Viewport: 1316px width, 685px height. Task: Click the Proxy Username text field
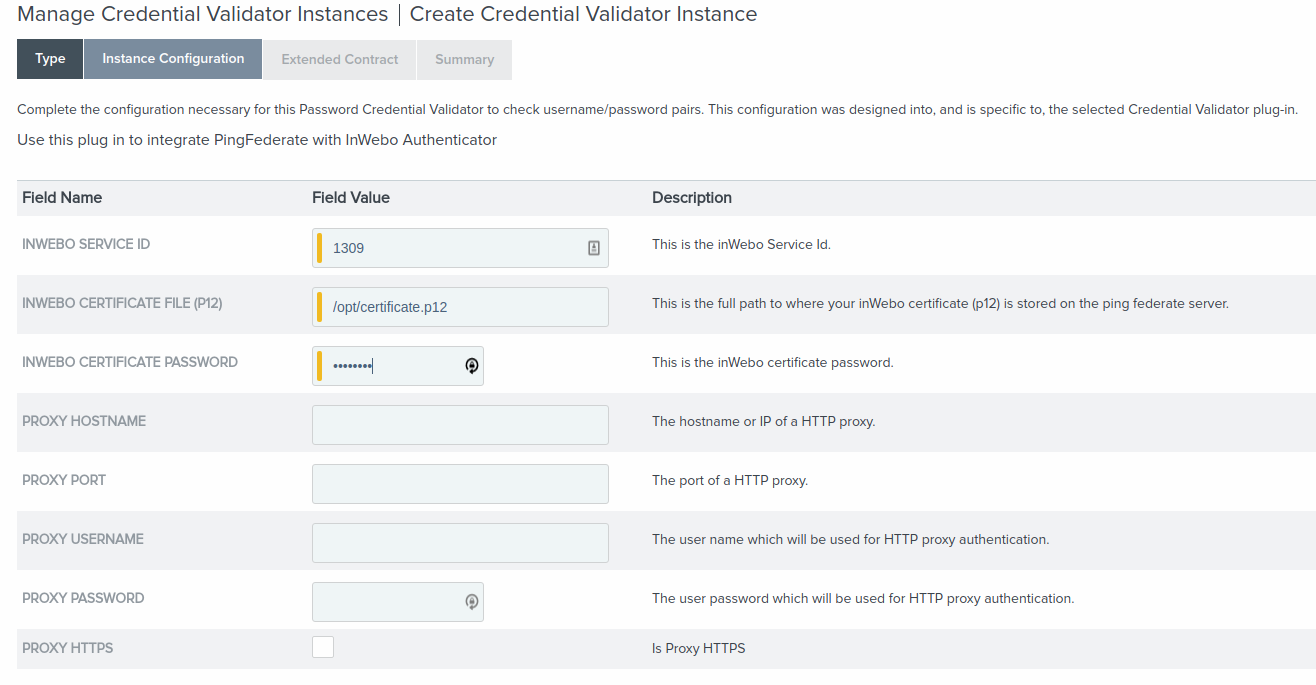pos(460,543)
